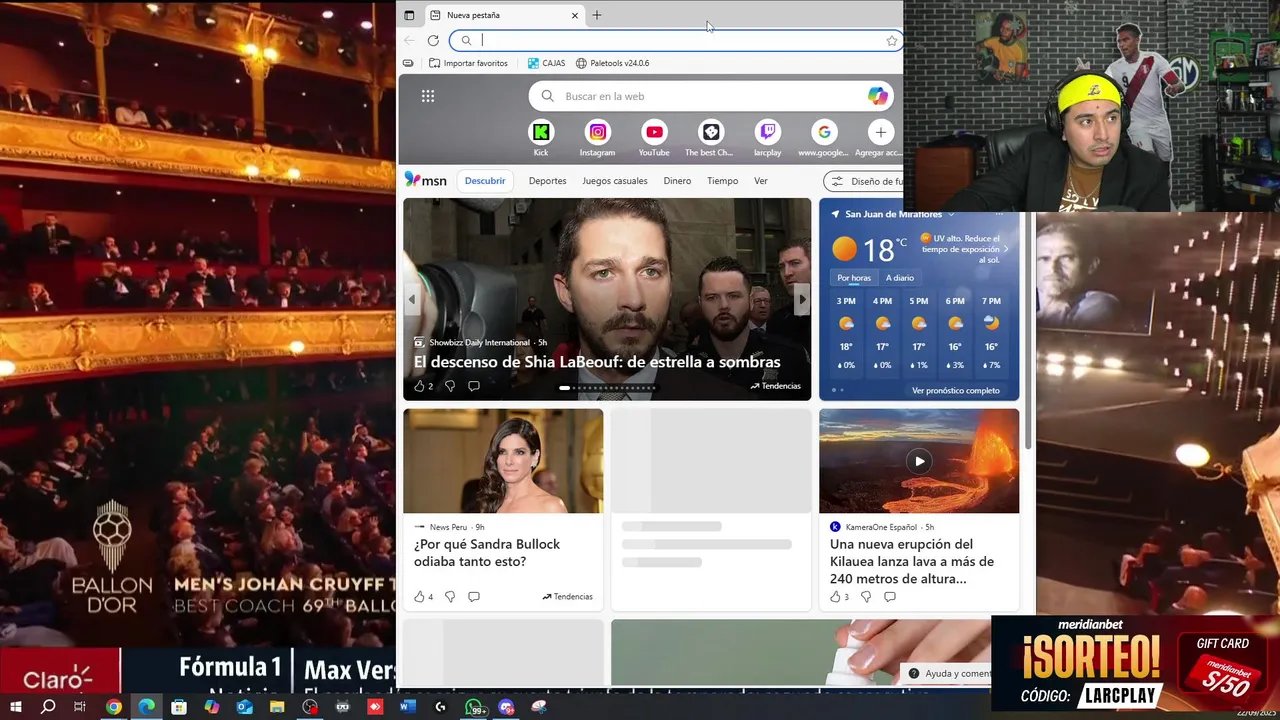
Task: Open the YouTube shortcut tile
Action: pyautogui.click(x=654, y=138)
